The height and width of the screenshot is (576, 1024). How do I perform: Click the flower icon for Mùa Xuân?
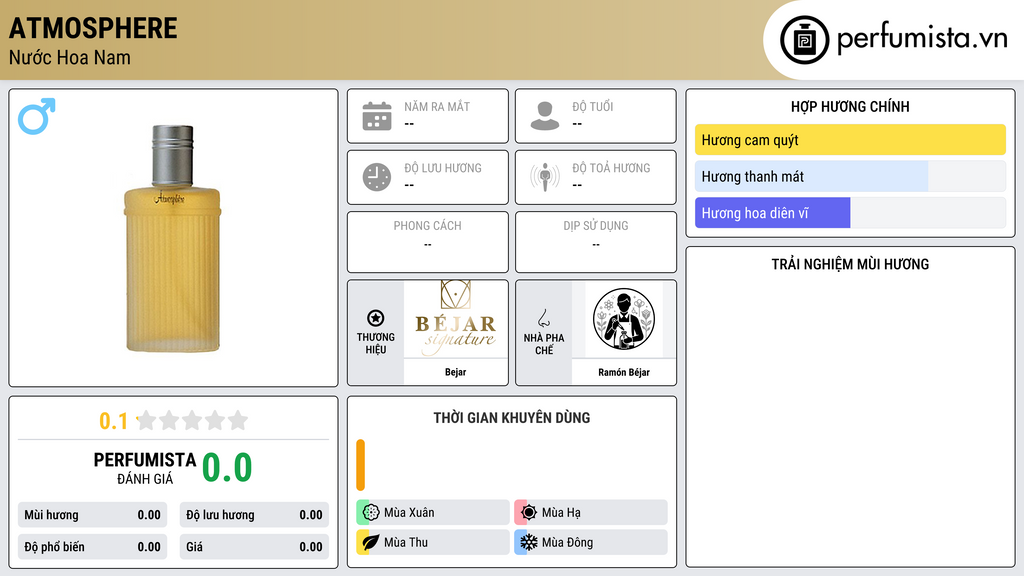tap(371, 513)
